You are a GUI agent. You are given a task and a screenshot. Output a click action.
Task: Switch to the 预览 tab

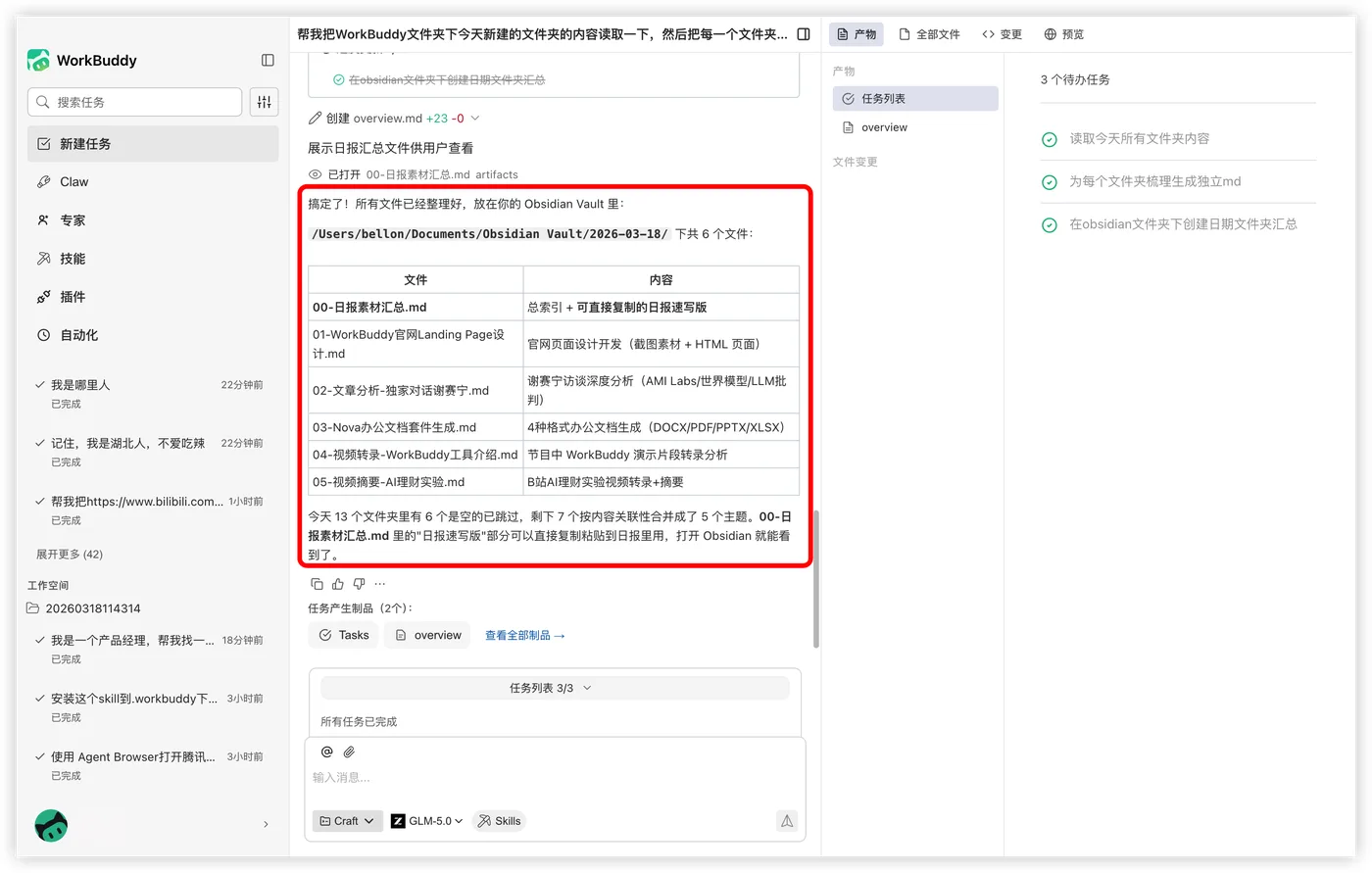coord(1064,34)
